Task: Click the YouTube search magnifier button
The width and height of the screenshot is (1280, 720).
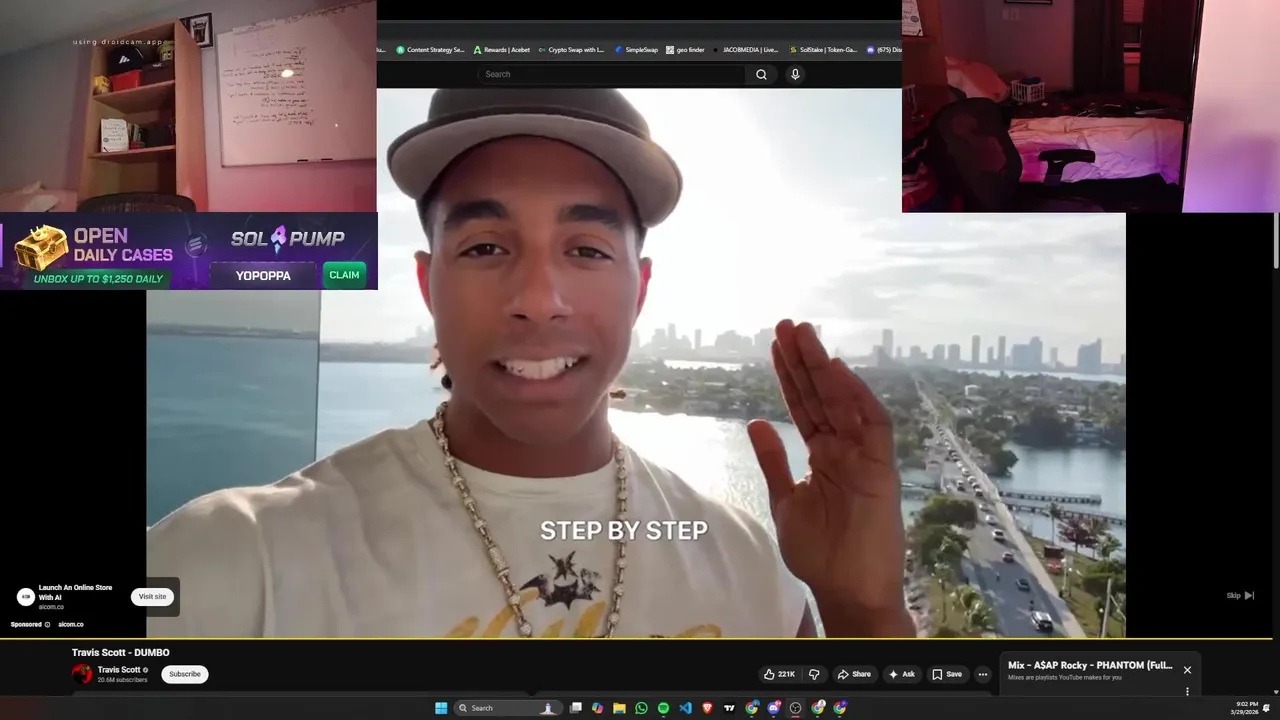Action: pyautogui.click(x=761, y=74)
